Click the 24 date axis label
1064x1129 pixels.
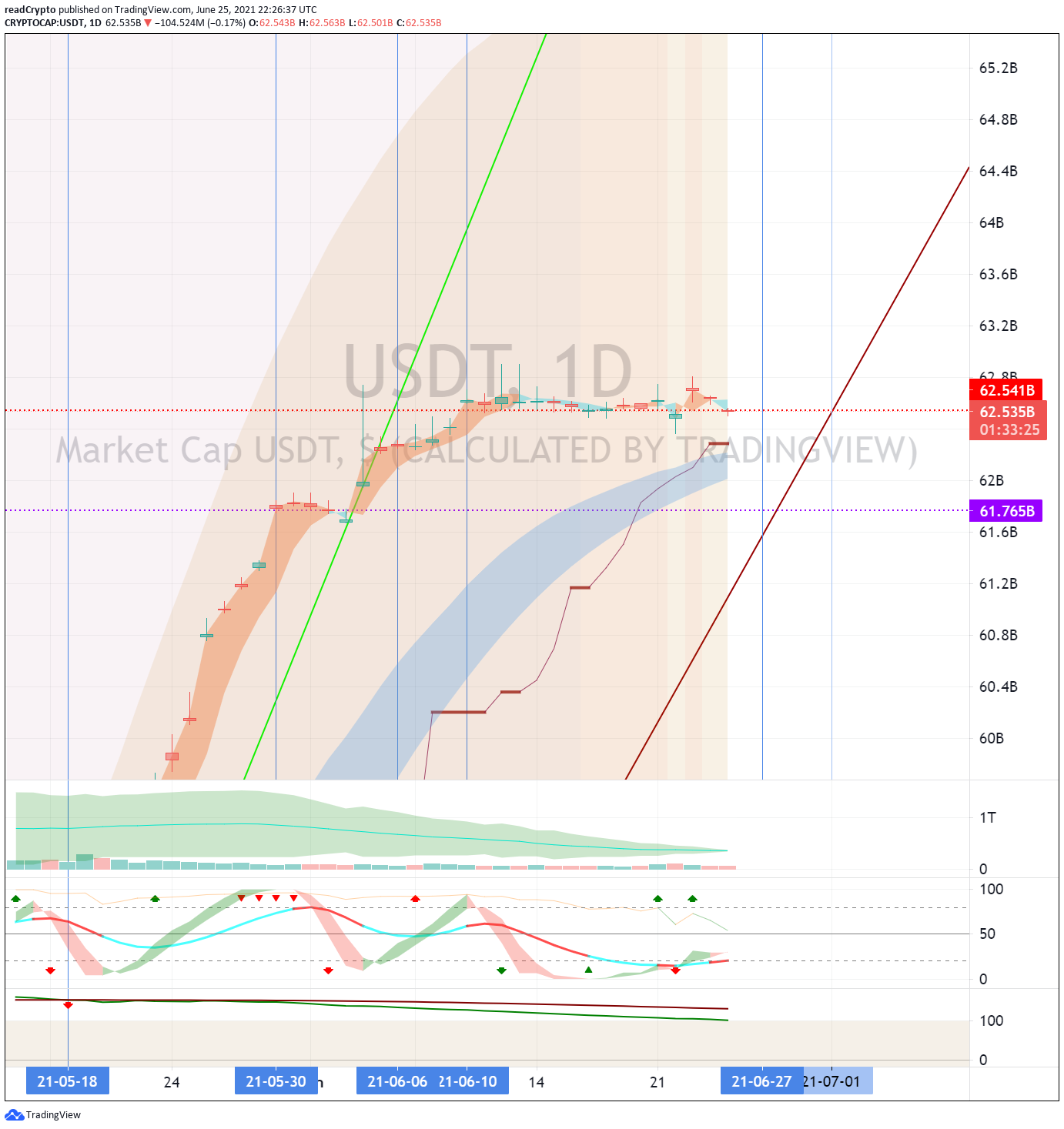[x=172, y=1082]
